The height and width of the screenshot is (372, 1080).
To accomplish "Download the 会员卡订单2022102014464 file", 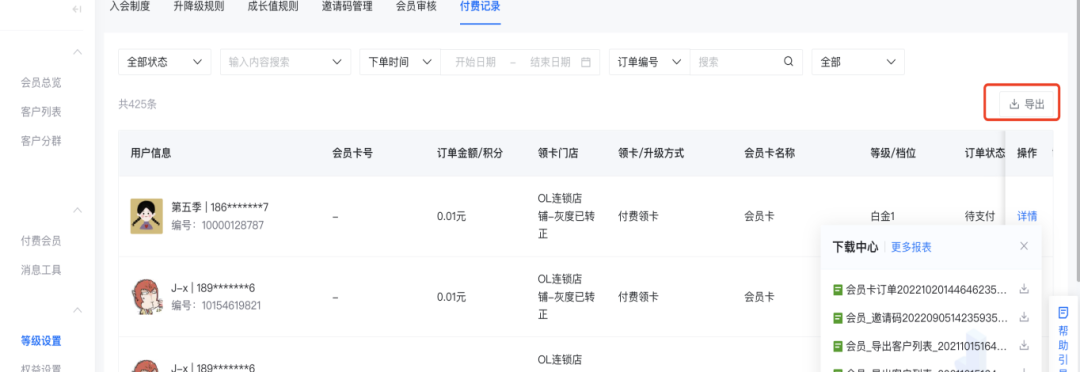I will click(x=1024, y=289).
